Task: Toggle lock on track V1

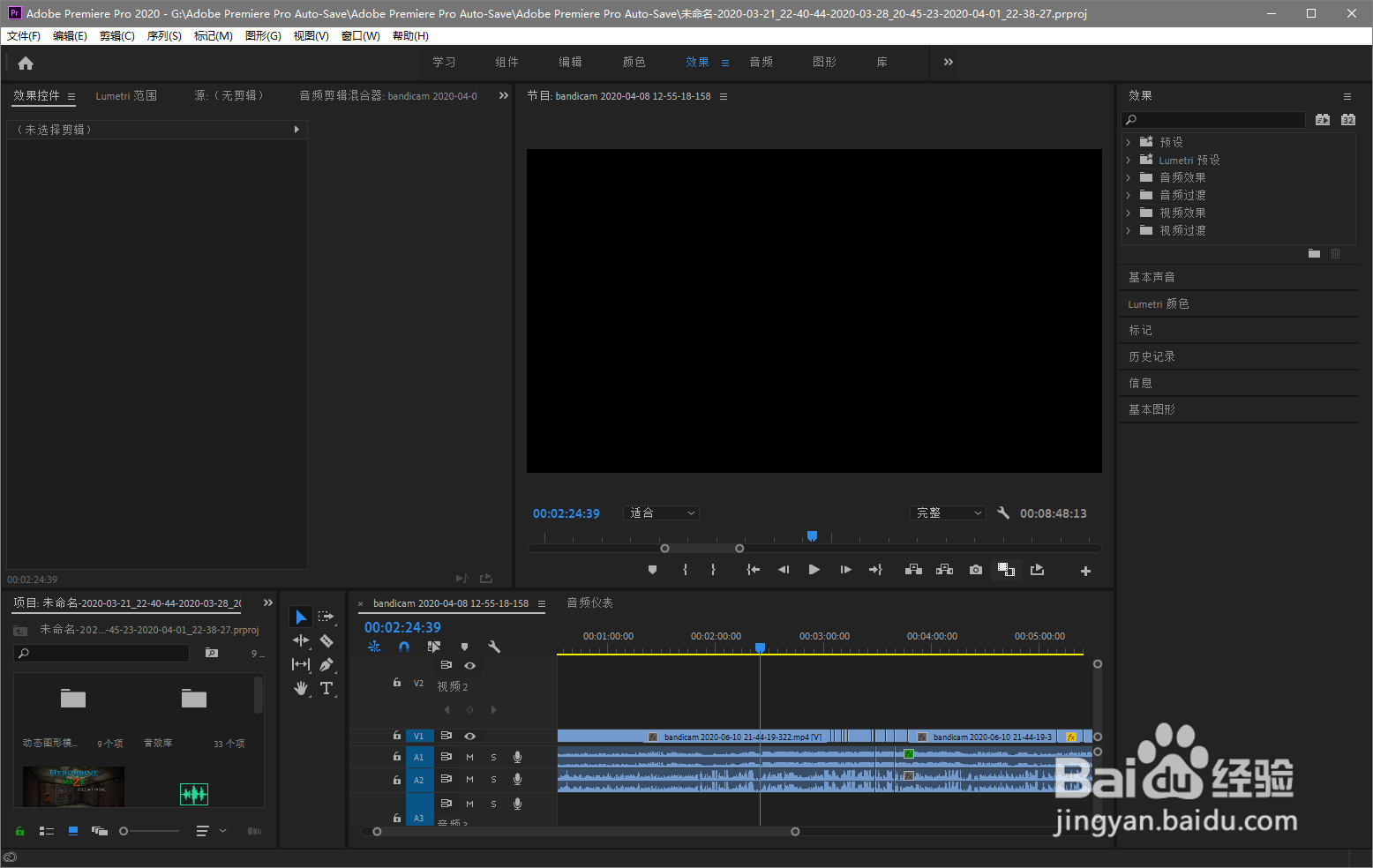Action: coord(396,735)
